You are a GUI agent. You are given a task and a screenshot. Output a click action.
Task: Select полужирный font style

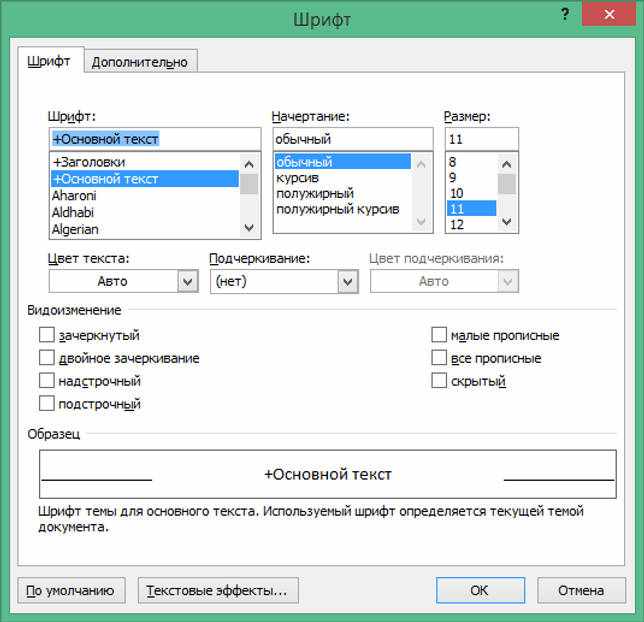point(343,194)
